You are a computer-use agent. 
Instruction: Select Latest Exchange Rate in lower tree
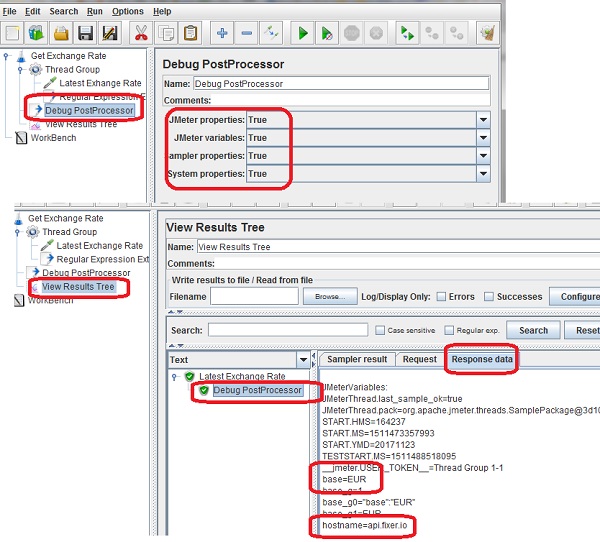99,245
